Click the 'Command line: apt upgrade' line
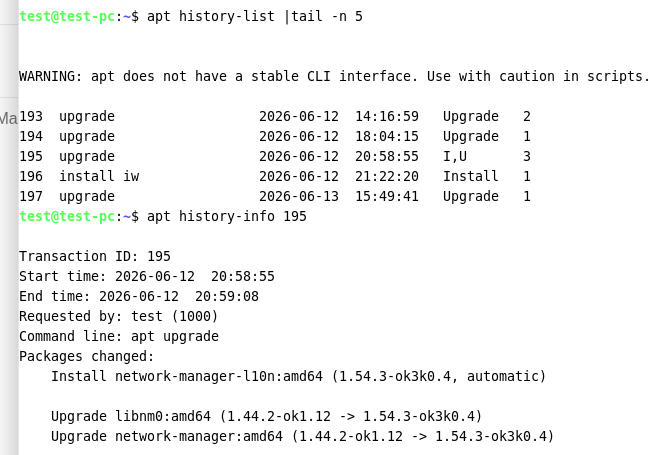Image resolution: width=661 pixels, height=455 pixels. click(x=119, y=337)
